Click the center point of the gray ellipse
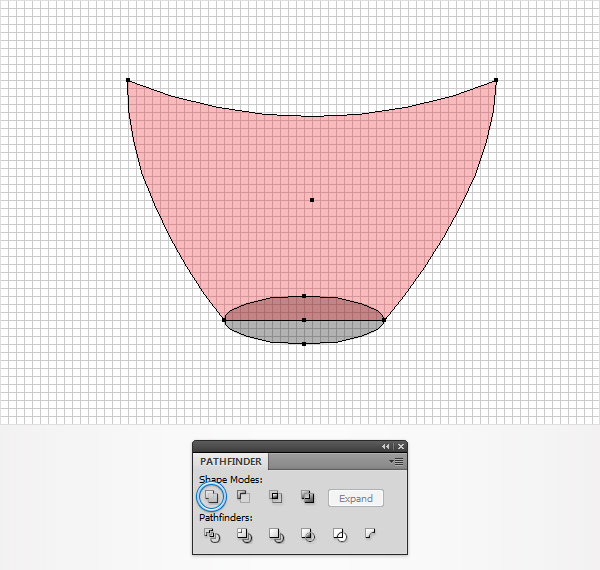The image size is (600, 570). coord(304,320)
